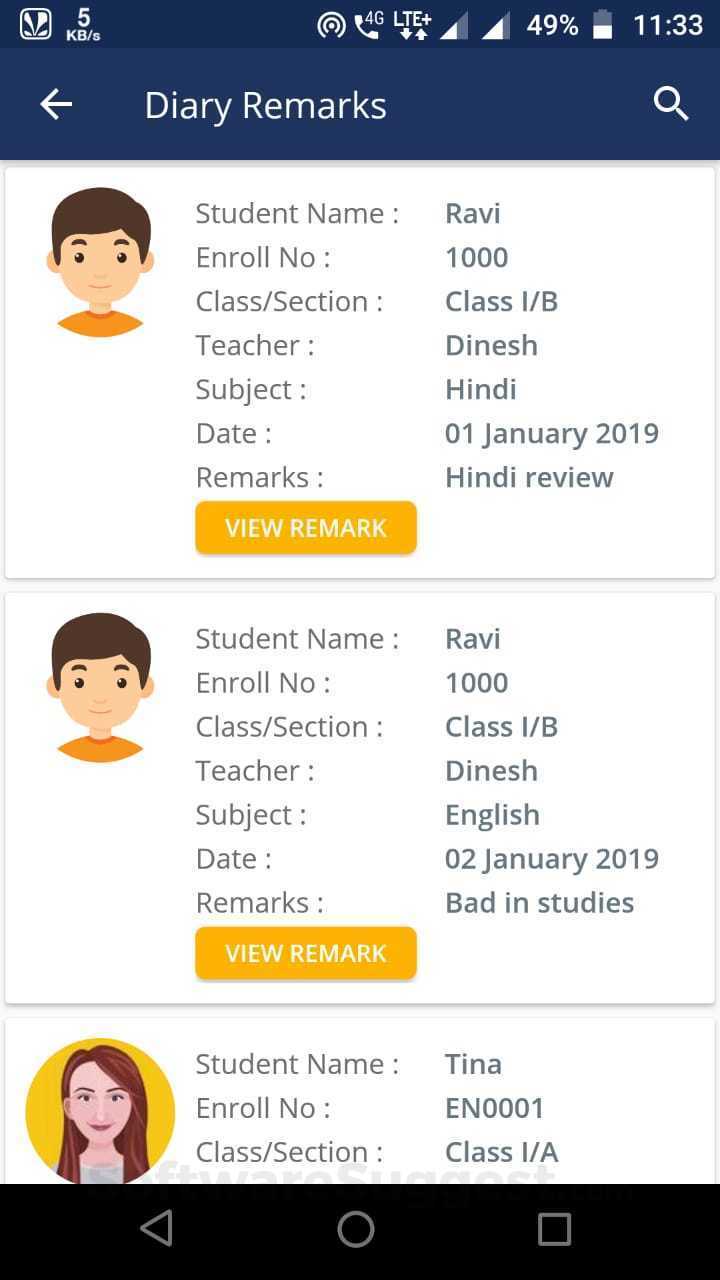Tap the back arrow in header
720x1280 pixels.
[56, 104]
